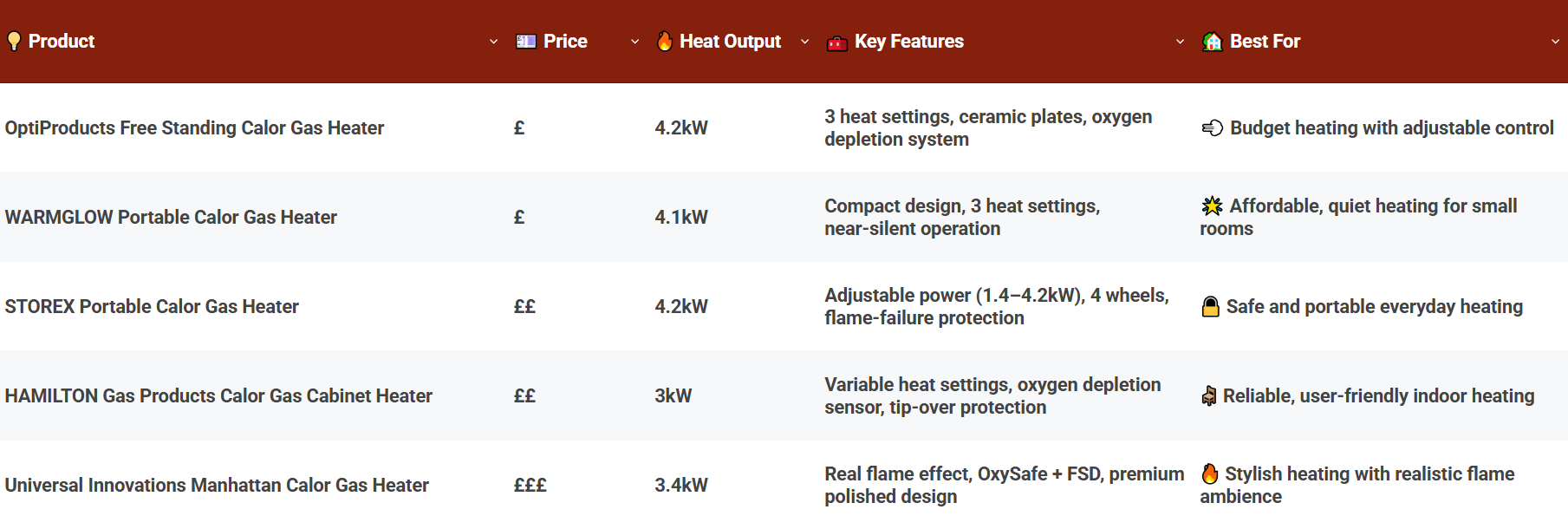Click the house icon in the Best For column
The image size is (1568, 529).
[1211, 41]
